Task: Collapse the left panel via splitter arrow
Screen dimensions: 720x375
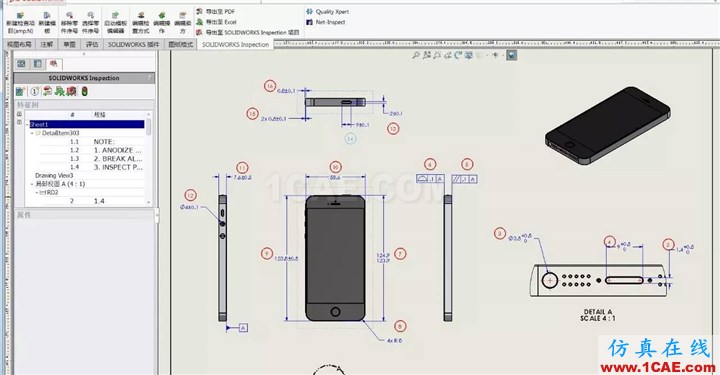Action: pyautogui.click(x=157, y=214)
